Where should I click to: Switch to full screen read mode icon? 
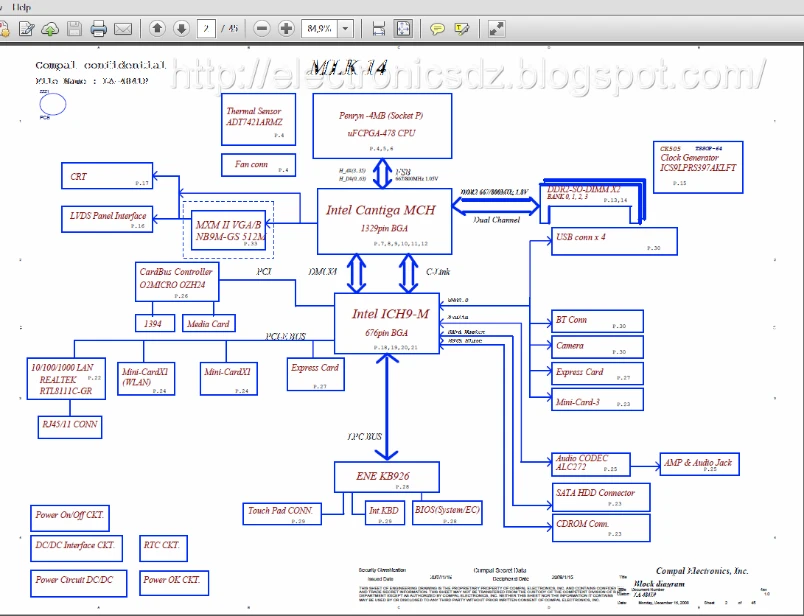496,29
